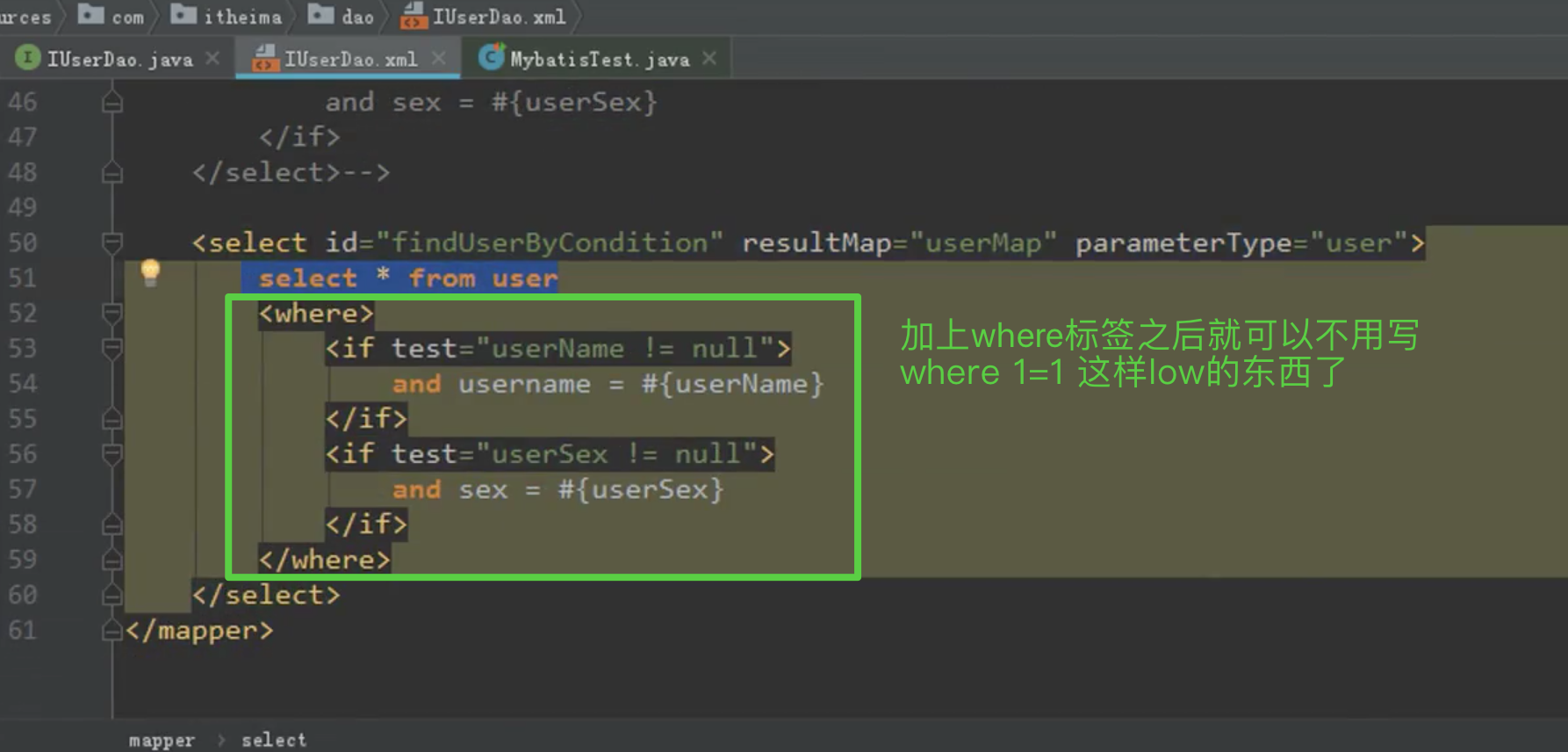Close the IUserDao.xml tab
1568x752 pixels.
tap(439, 58)
